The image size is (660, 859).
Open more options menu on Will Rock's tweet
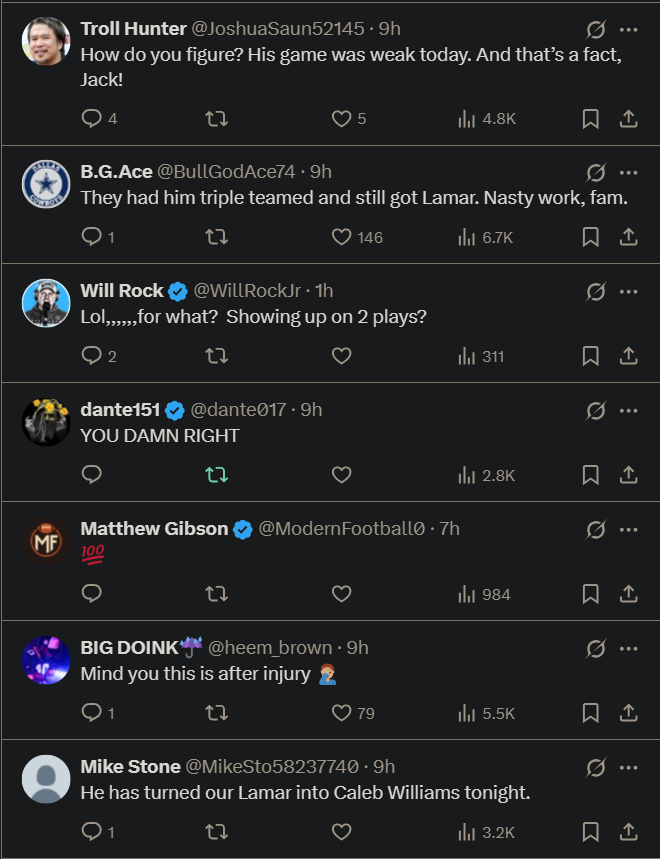pos(628,291)
